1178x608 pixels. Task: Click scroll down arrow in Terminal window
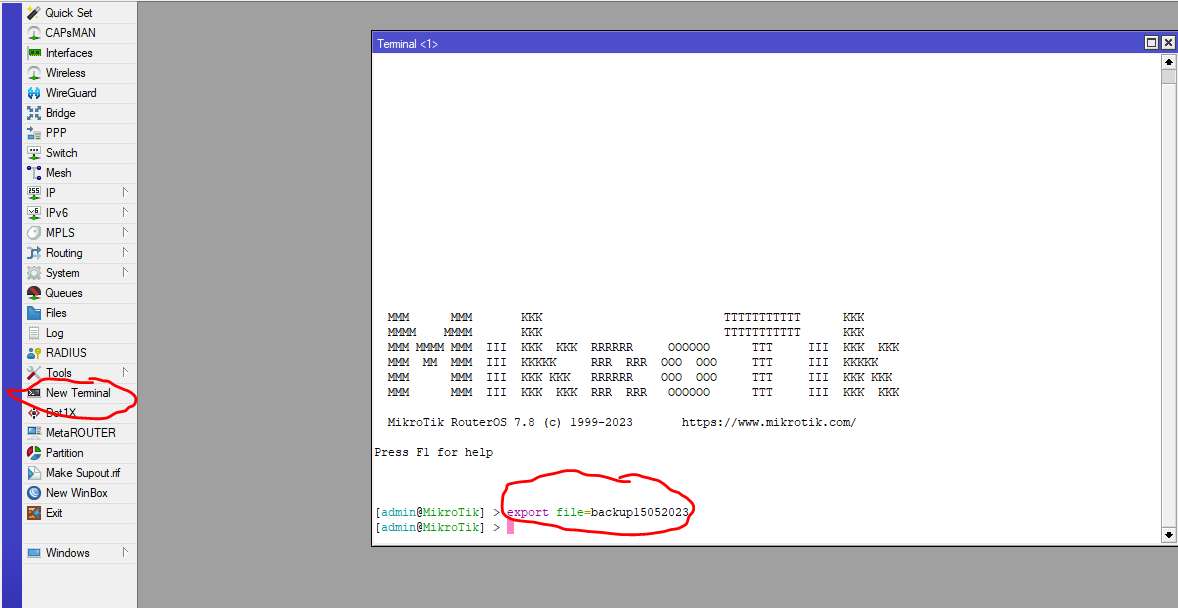click(x=1168, y=534)
